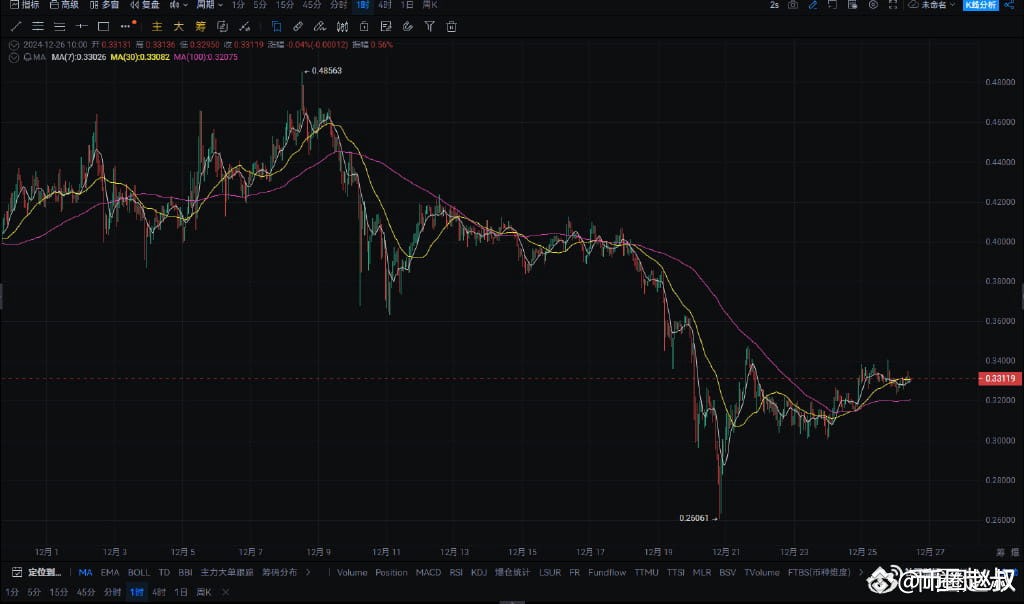Click the yellow MA(30):0.33082 value

[140, 57]
